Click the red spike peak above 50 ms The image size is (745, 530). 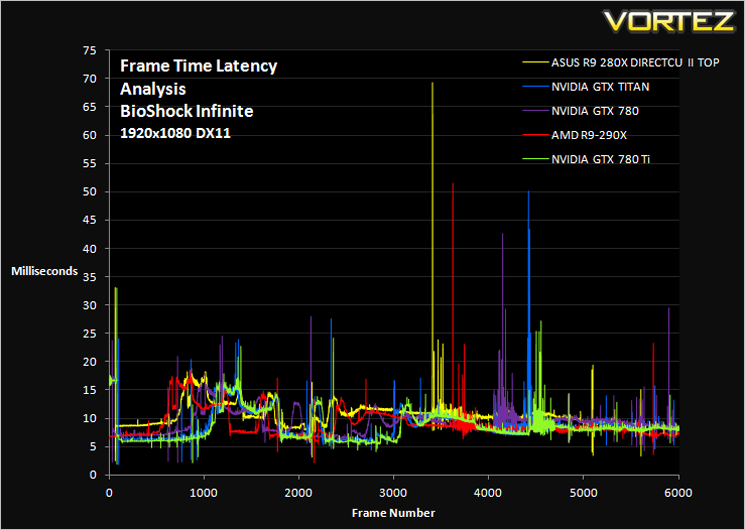tap(453, 184)
